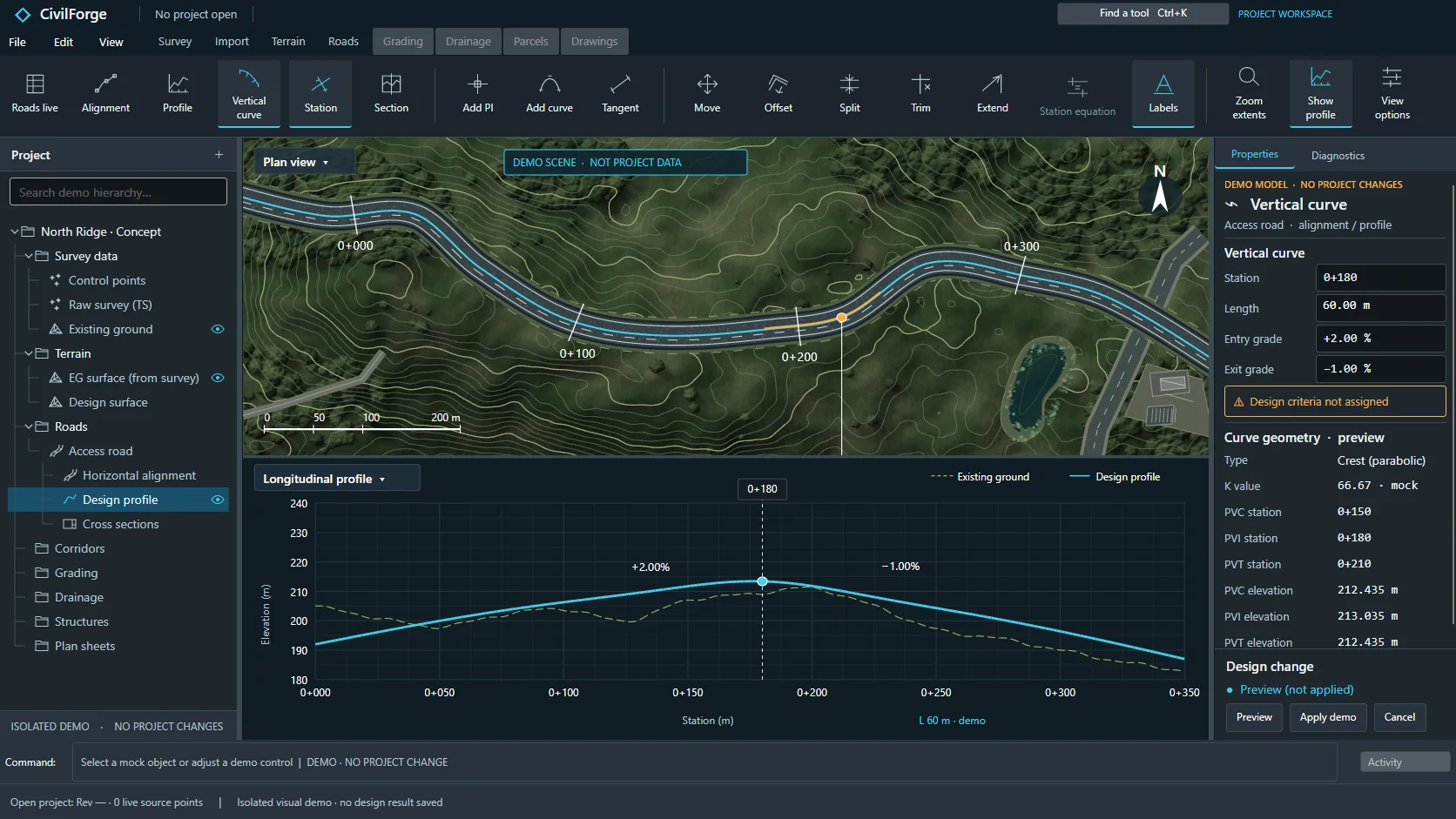The height and width of the screenshot is (819, 1456).
Task: Use the Add PI tool
Action: click(477, 94)
